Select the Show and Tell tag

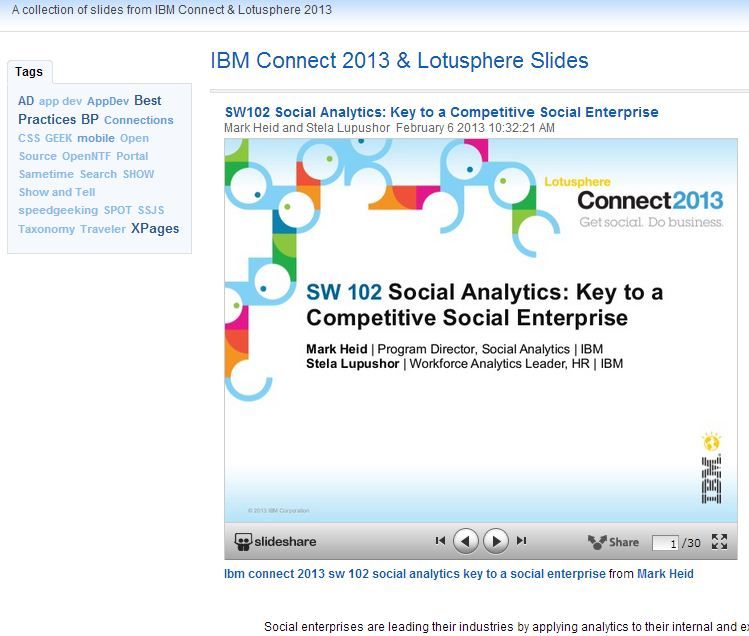pyautogui.click(x=57, y=192)
